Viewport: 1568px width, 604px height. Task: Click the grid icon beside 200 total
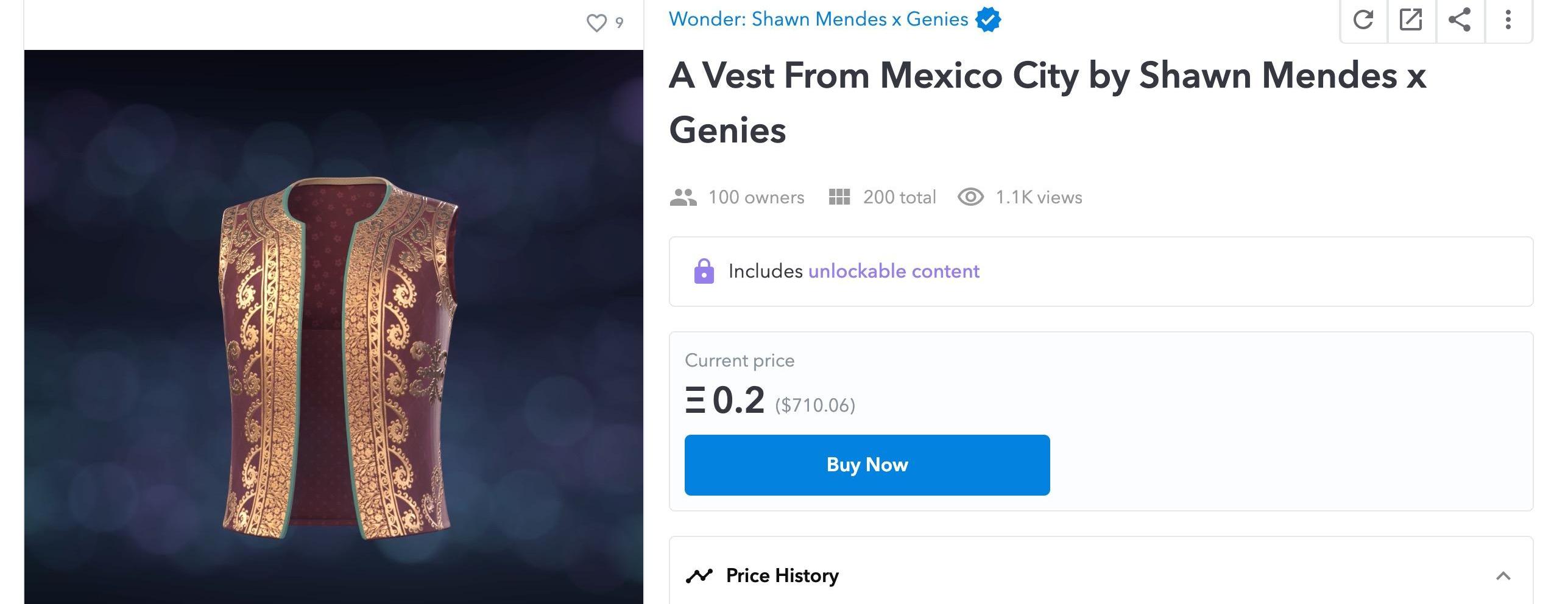(839, 197)
